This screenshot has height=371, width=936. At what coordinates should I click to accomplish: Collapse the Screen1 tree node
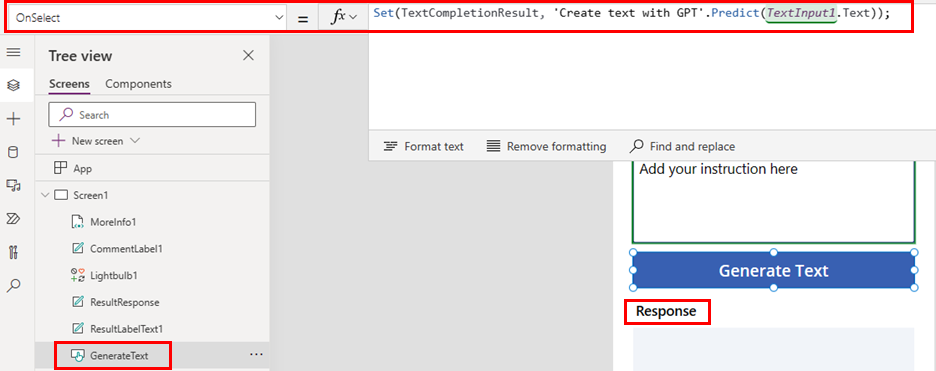pos(45,195)
